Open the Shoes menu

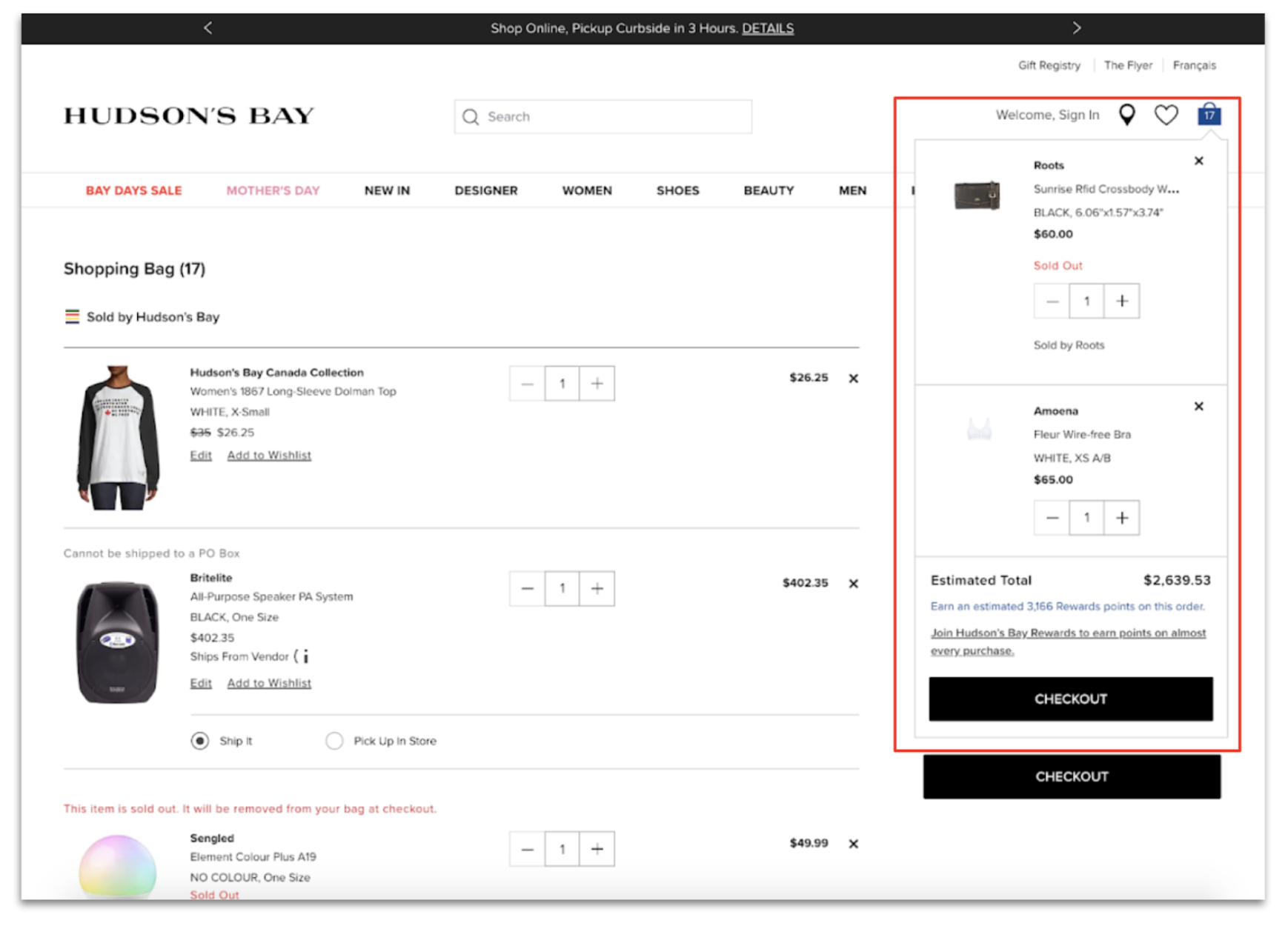(677, 190)
